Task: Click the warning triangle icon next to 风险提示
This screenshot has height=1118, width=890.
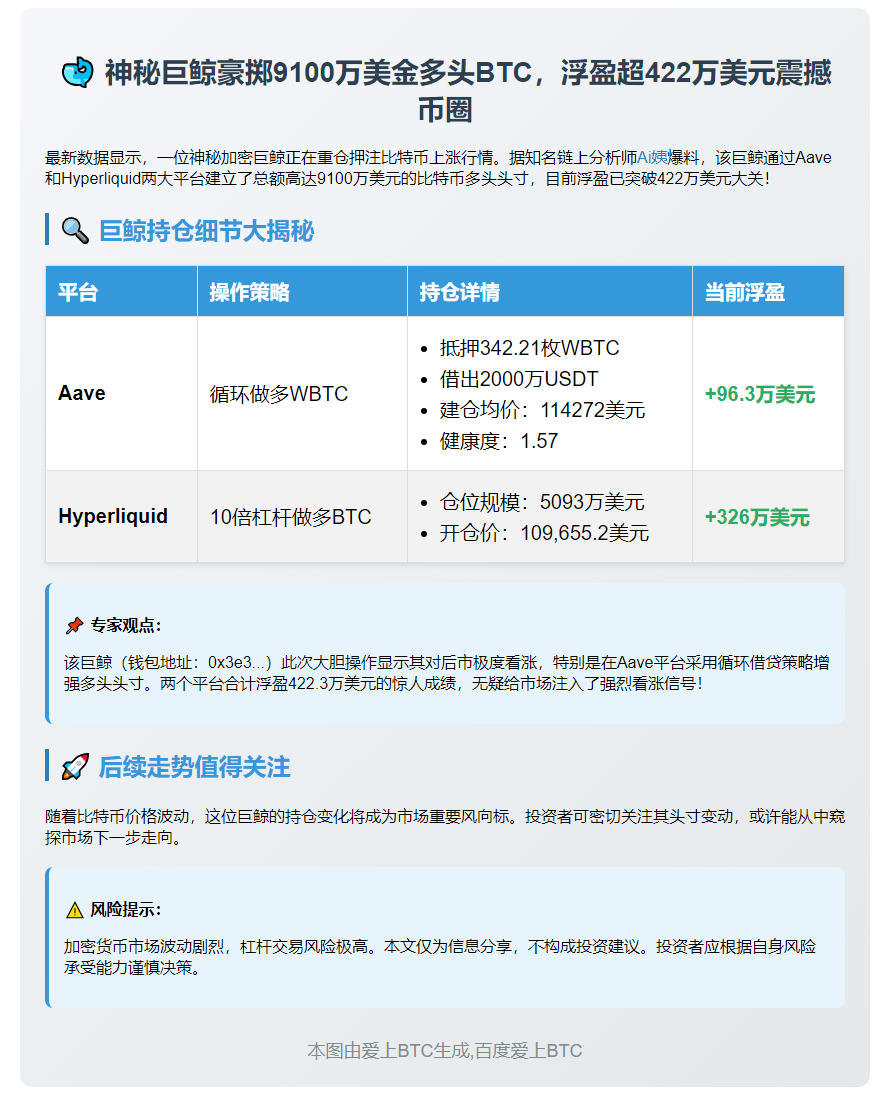Action: click(x=74, y=910)
